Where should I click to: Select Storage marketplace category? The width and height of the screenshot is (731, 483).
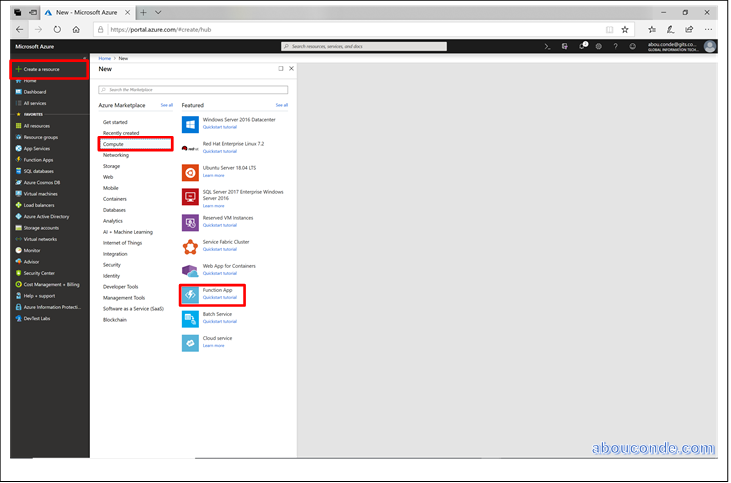click(x=111, y=166)
